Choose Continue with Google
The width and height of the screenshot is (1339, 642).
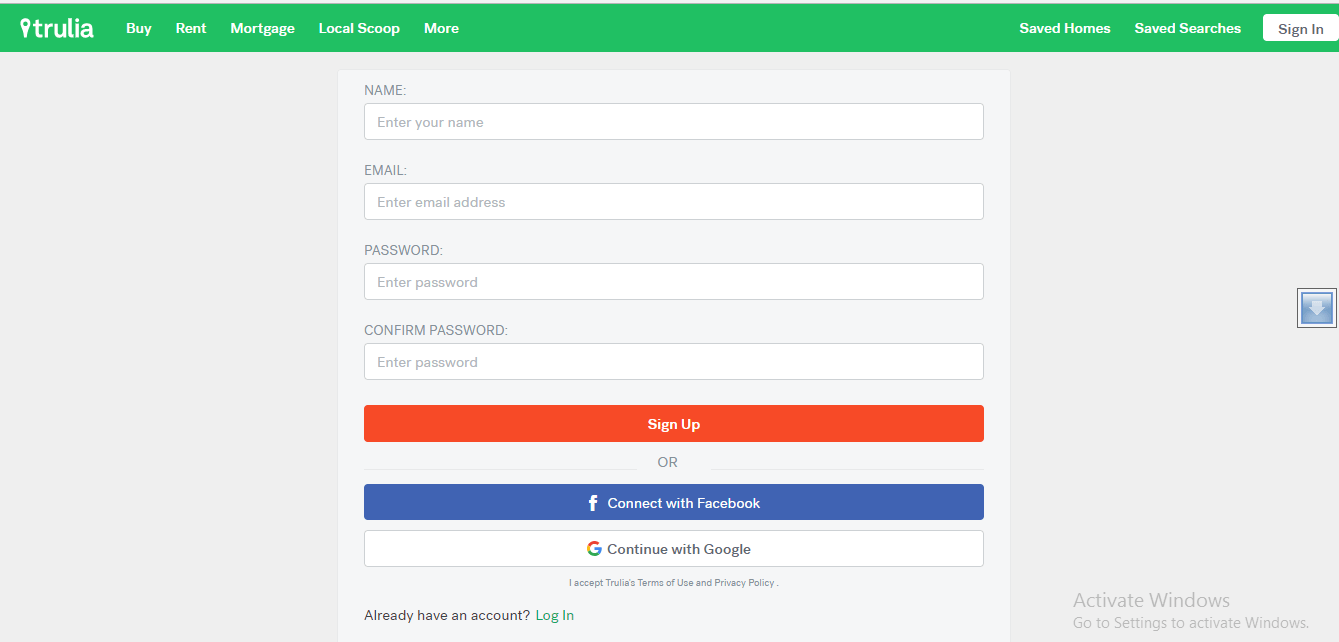674,549
